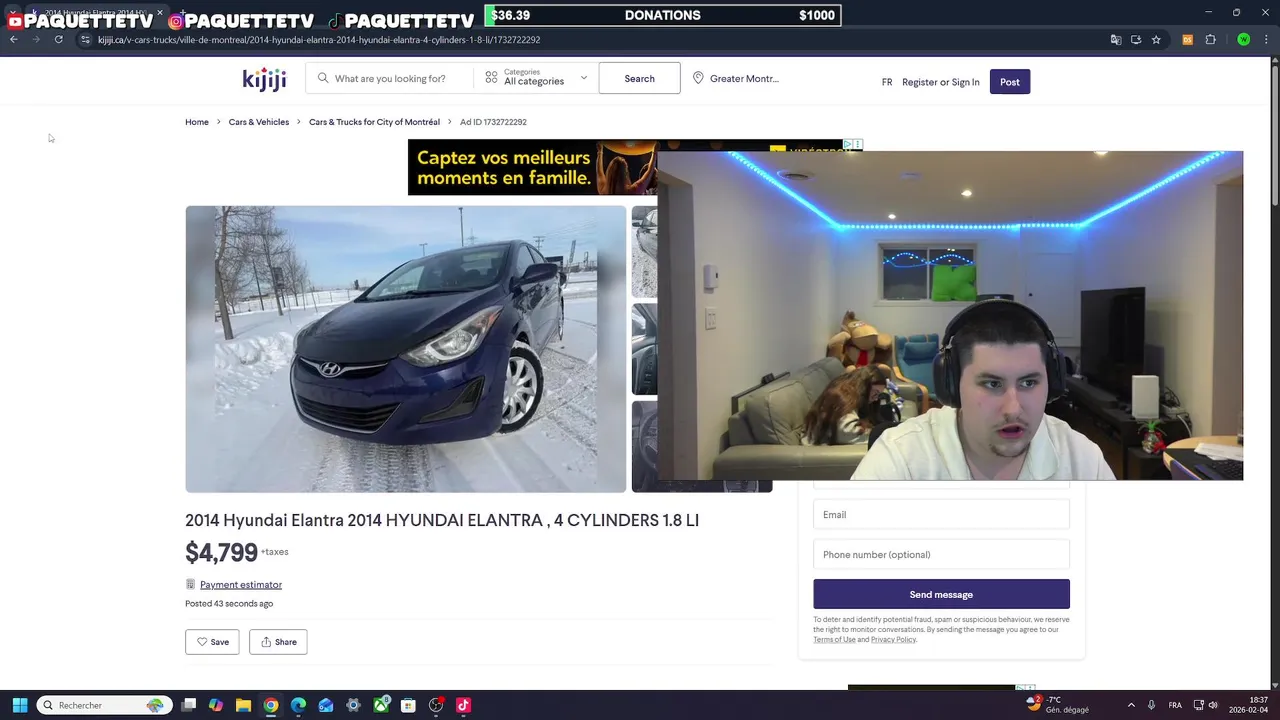This screenshot has height=720, width=1280.
Task: Close the Hyundai Elantra browser tab
Action: click(160, 12)
